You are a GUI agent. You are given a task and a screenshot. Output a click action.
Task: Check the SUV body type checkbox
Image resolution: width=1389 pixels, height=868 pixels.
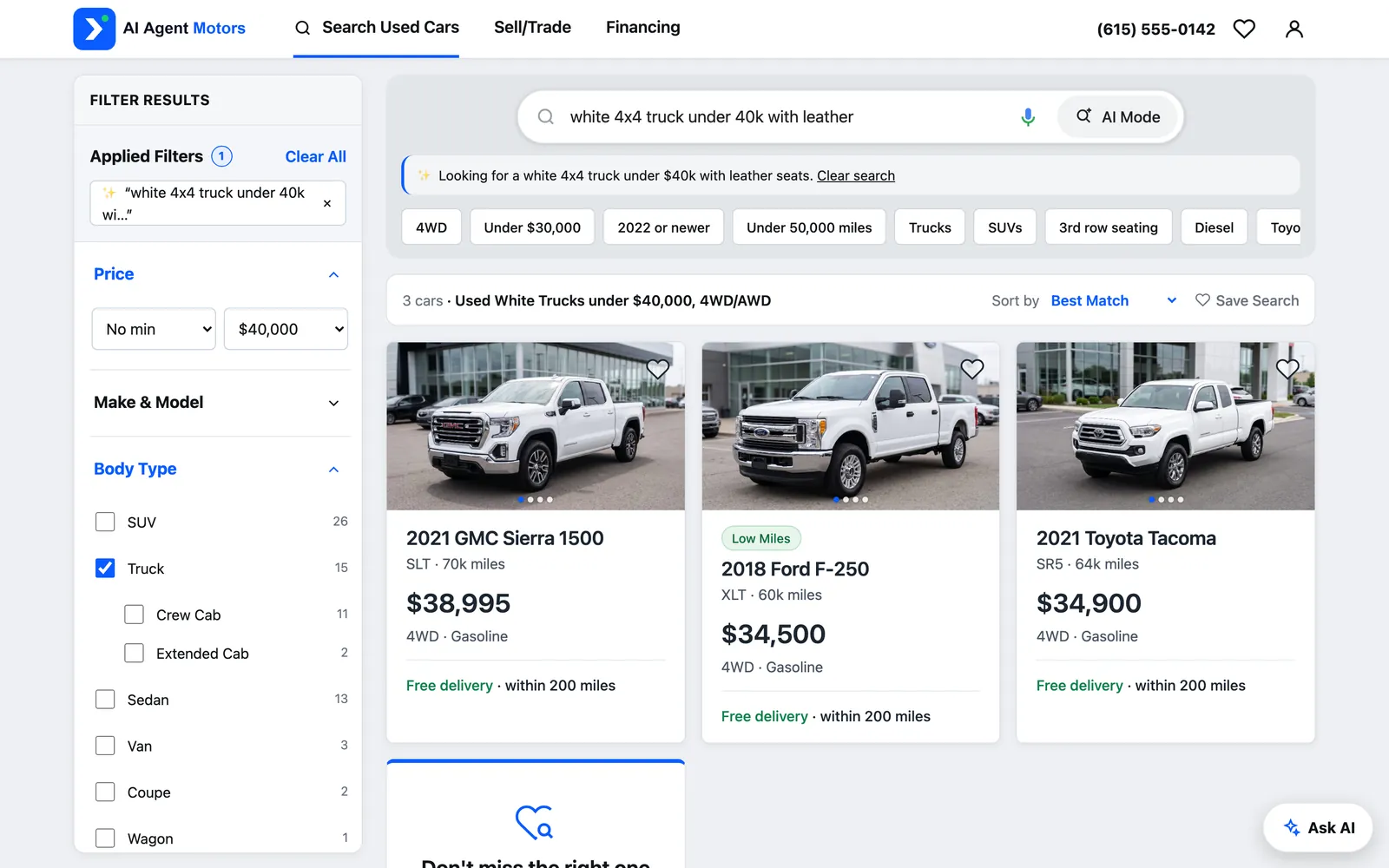pyautogui.click(x=105, y=522)
